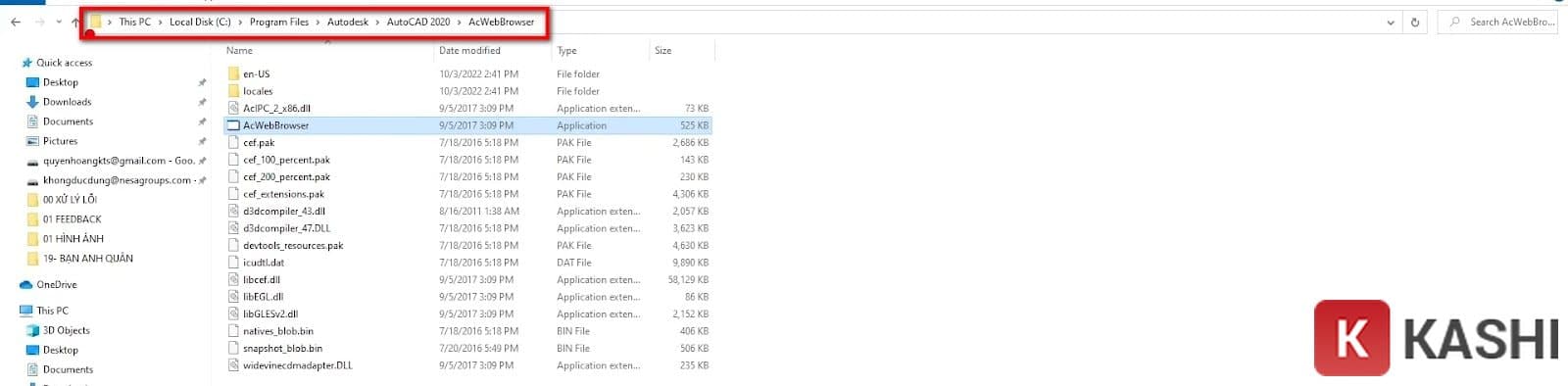Select the AcWebBrowser application icon

click(x=233, y=125)
